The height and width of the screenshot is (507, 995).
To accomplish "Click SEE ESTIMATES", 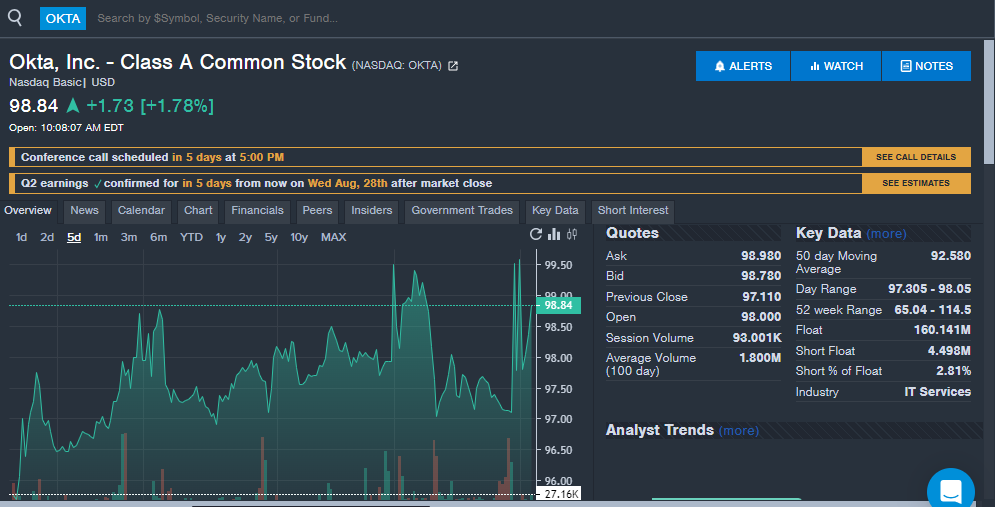I will (916, 183).
